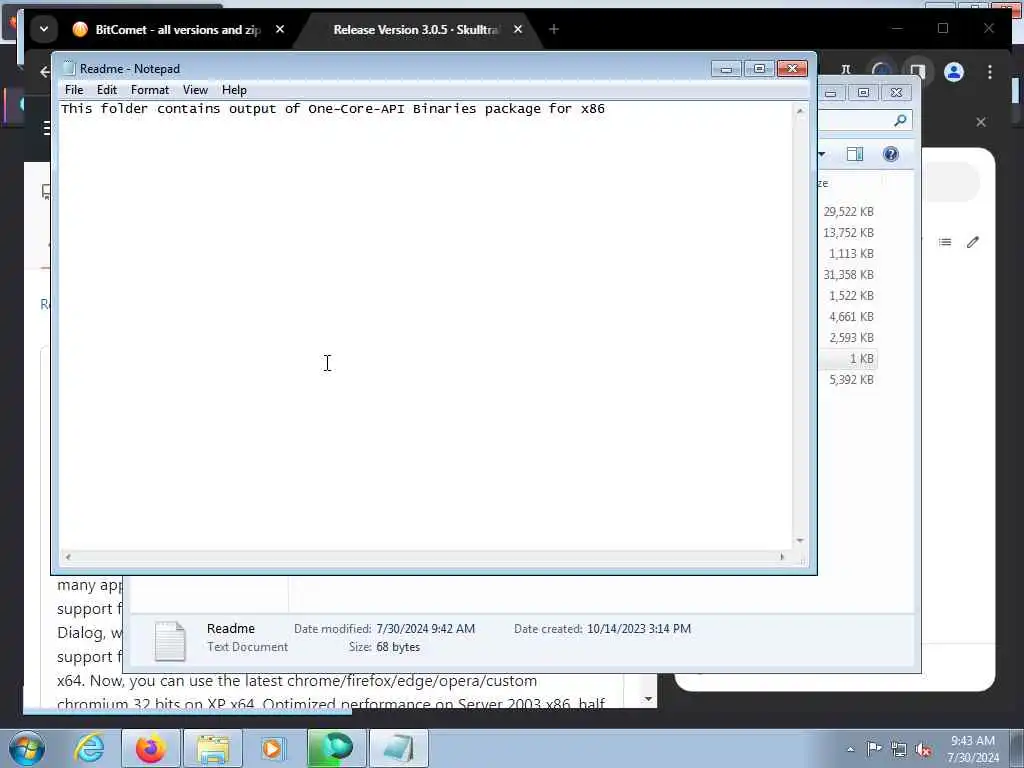Show hidden system tray icons
The width and height of the screenshot is (1024, 768).
(850, 749)
